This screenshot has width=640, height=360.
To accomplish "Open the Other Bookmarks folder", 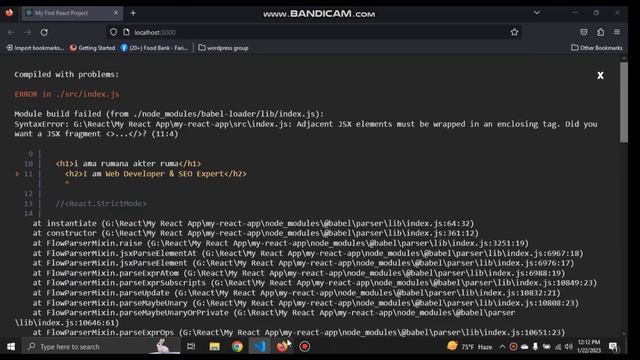I will coord(597,48).
